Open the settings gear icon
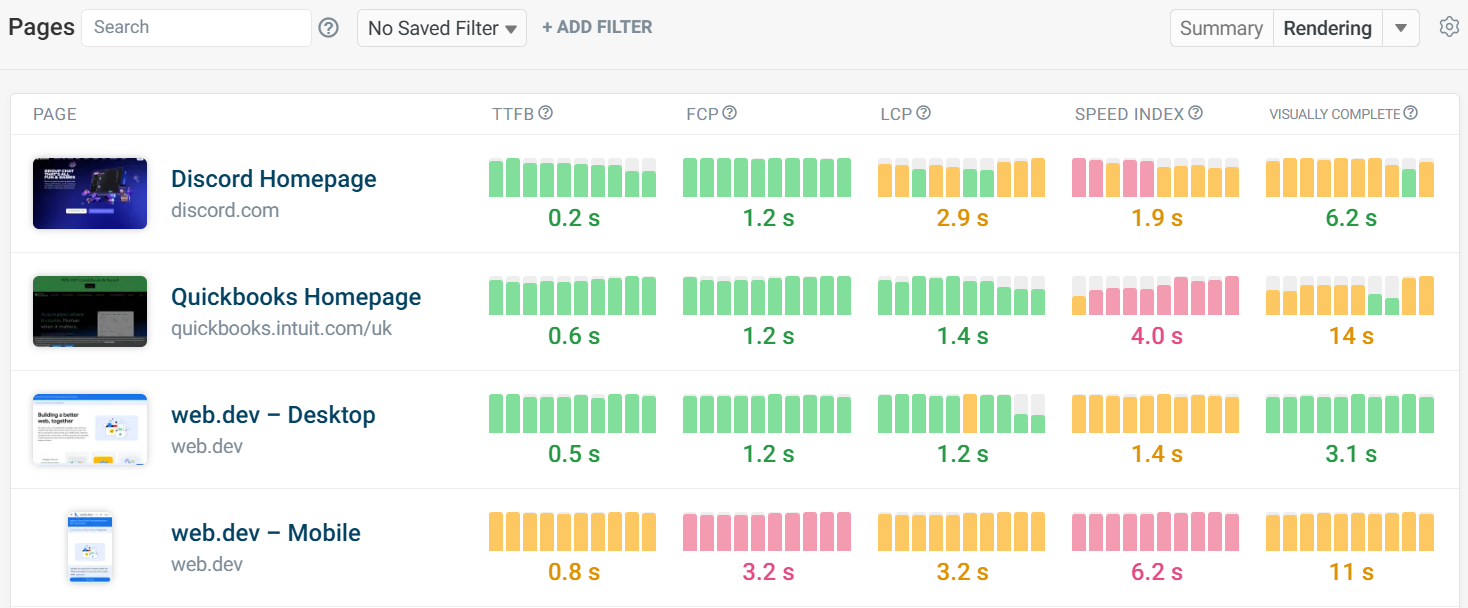Image resolution: width=1468 pixels, height=608 pixels. (1449, 27)
